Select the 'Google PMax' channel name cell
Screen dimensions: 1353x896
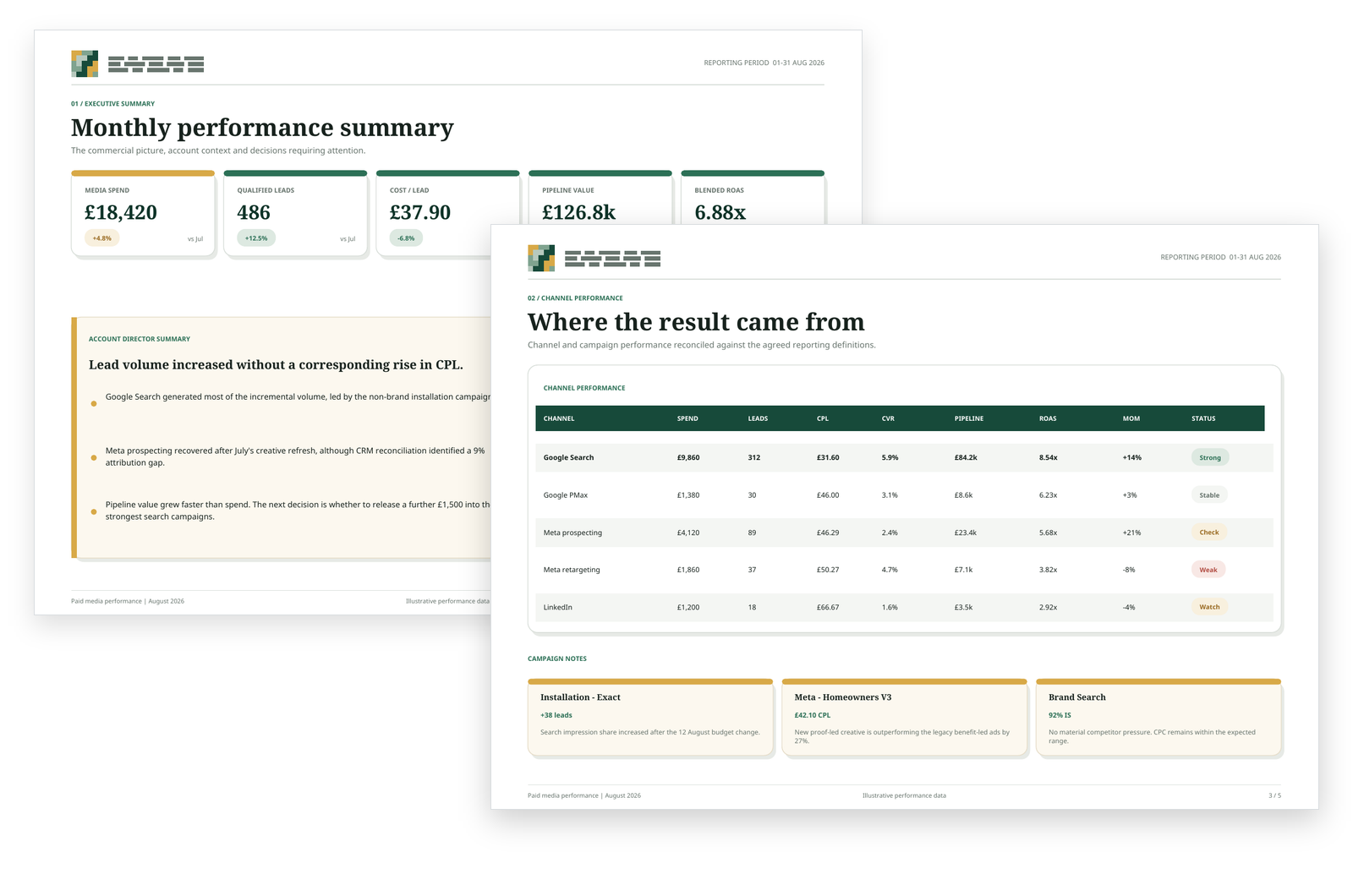tap(566, 495)
